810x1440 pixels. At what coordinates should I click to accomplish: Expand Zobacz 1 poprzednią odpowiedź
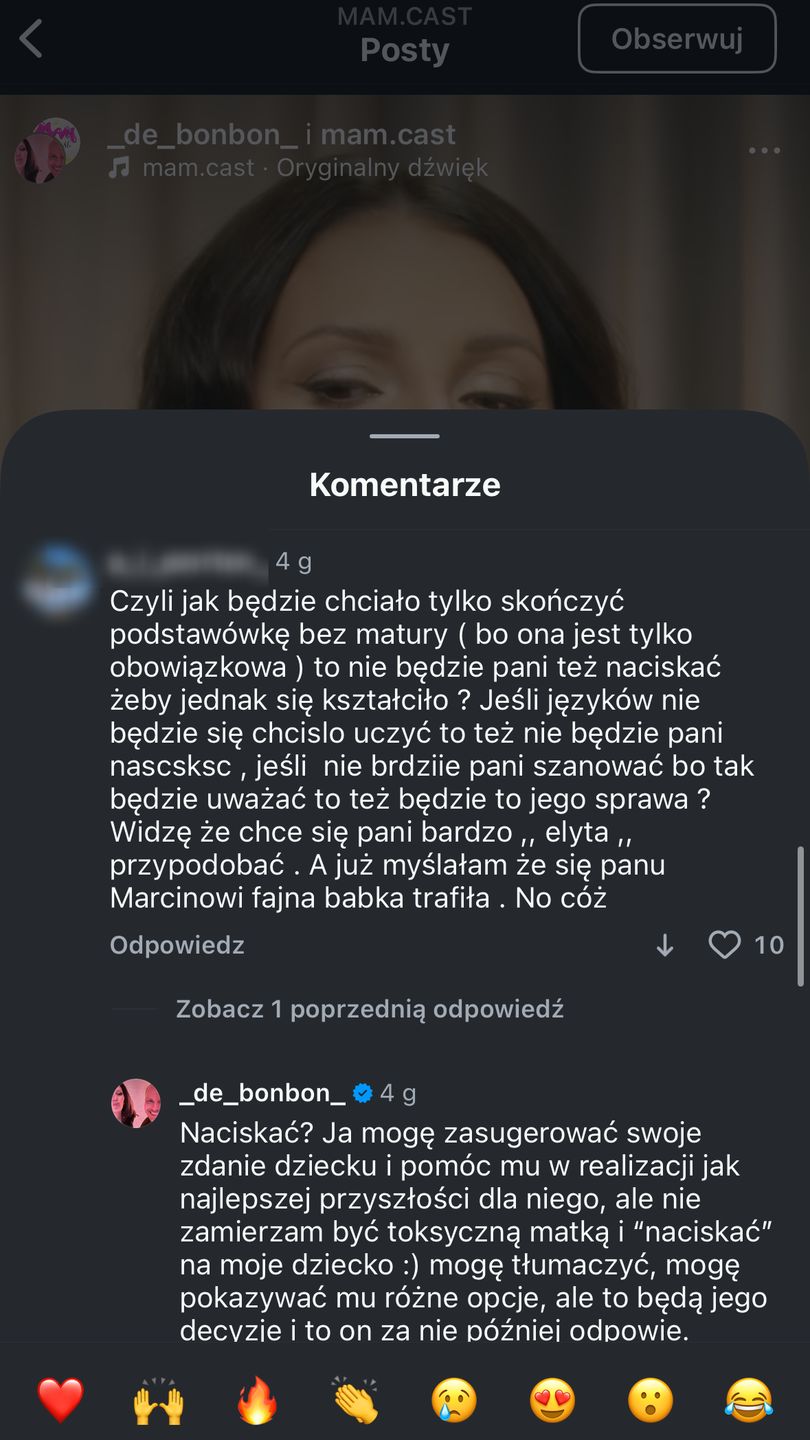tap(369, 1009)
